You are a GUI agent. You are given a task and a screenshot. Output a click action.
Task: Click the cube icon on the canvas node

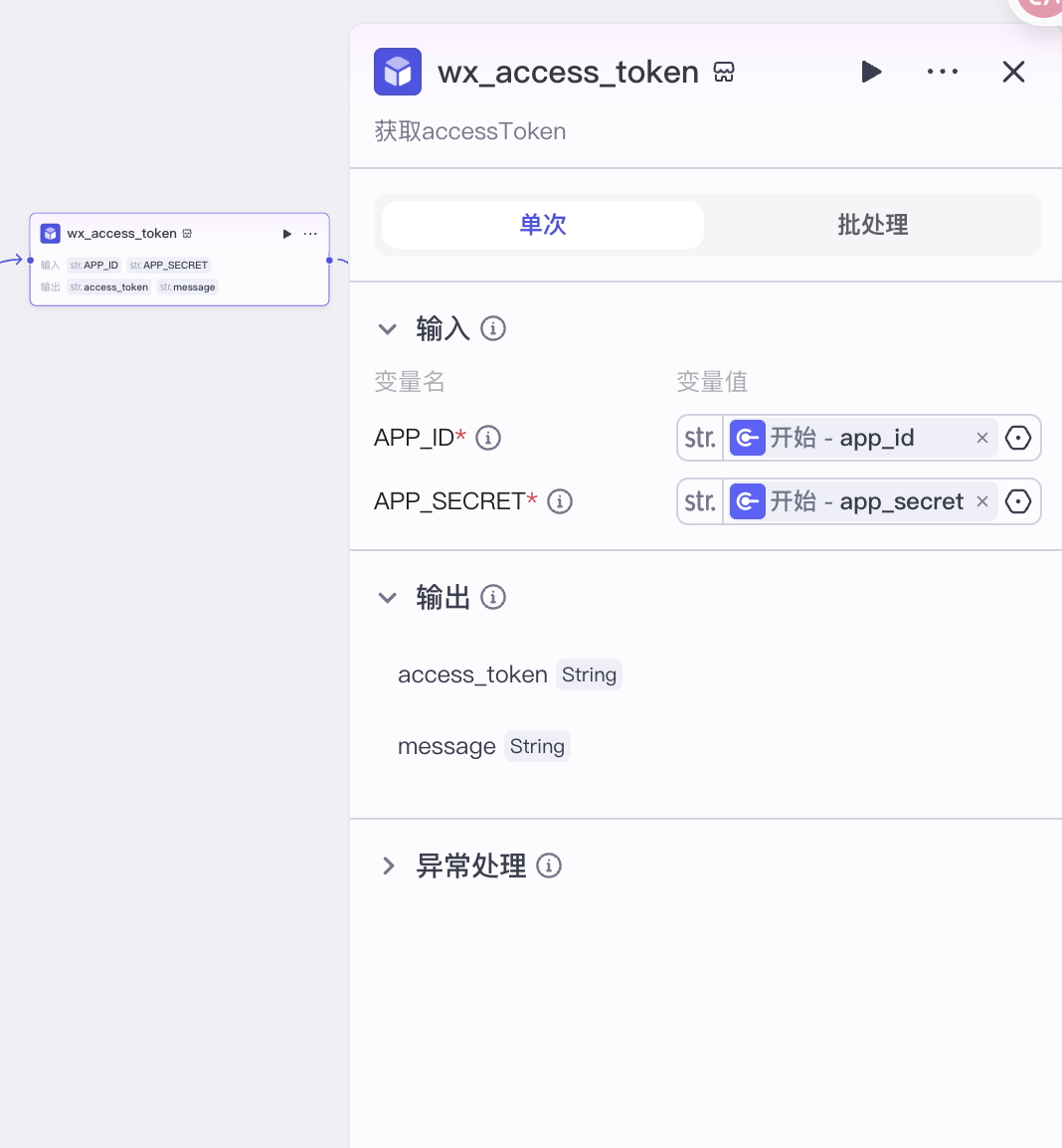click(51, 234)
